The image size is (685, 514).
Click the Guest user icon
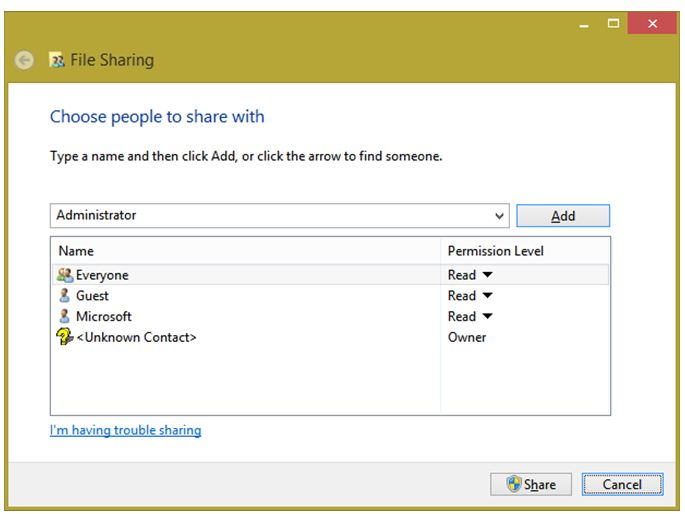coord(65,296)
